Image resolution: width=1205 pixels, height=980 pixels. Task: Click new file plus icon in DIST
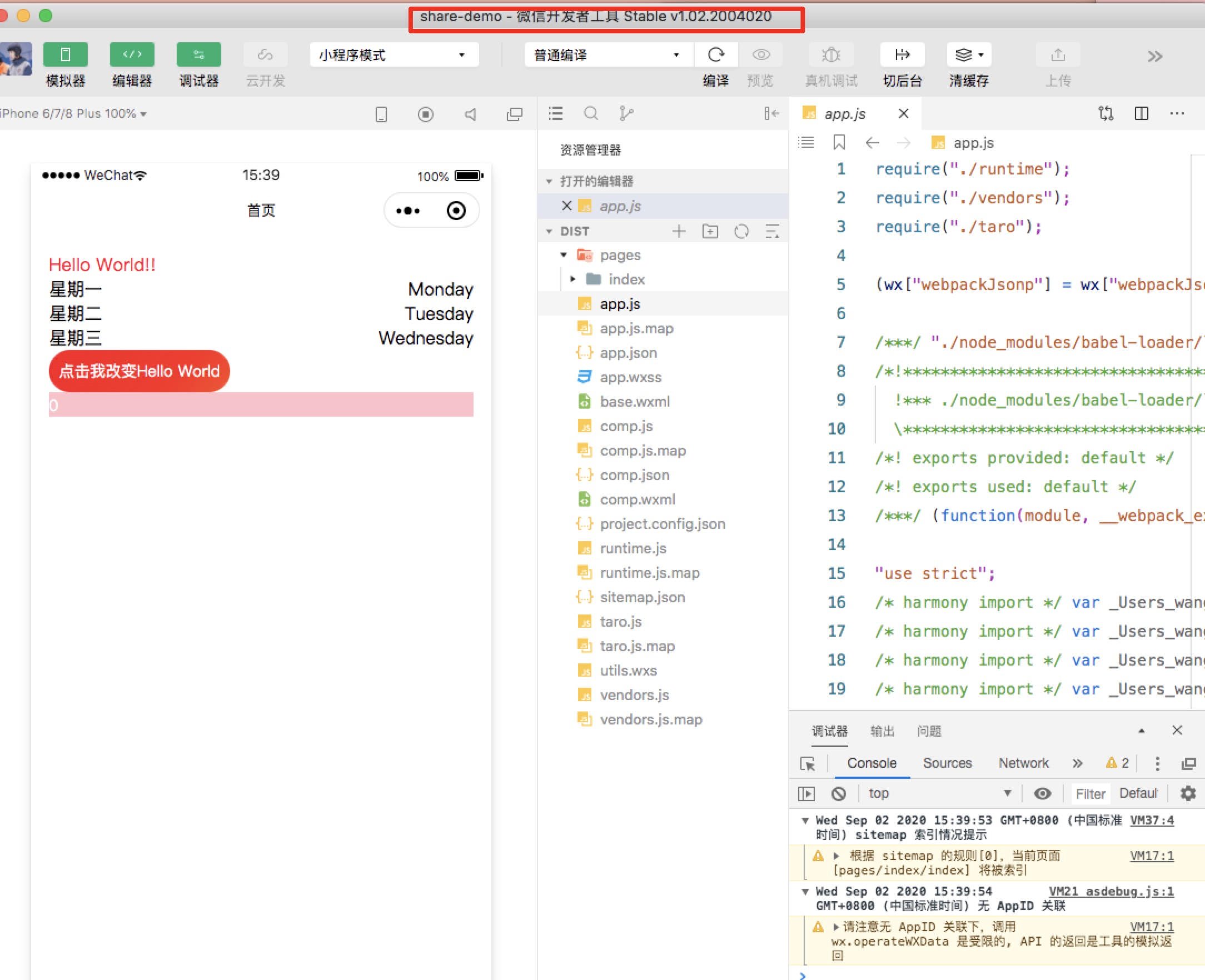pos(679,231)
